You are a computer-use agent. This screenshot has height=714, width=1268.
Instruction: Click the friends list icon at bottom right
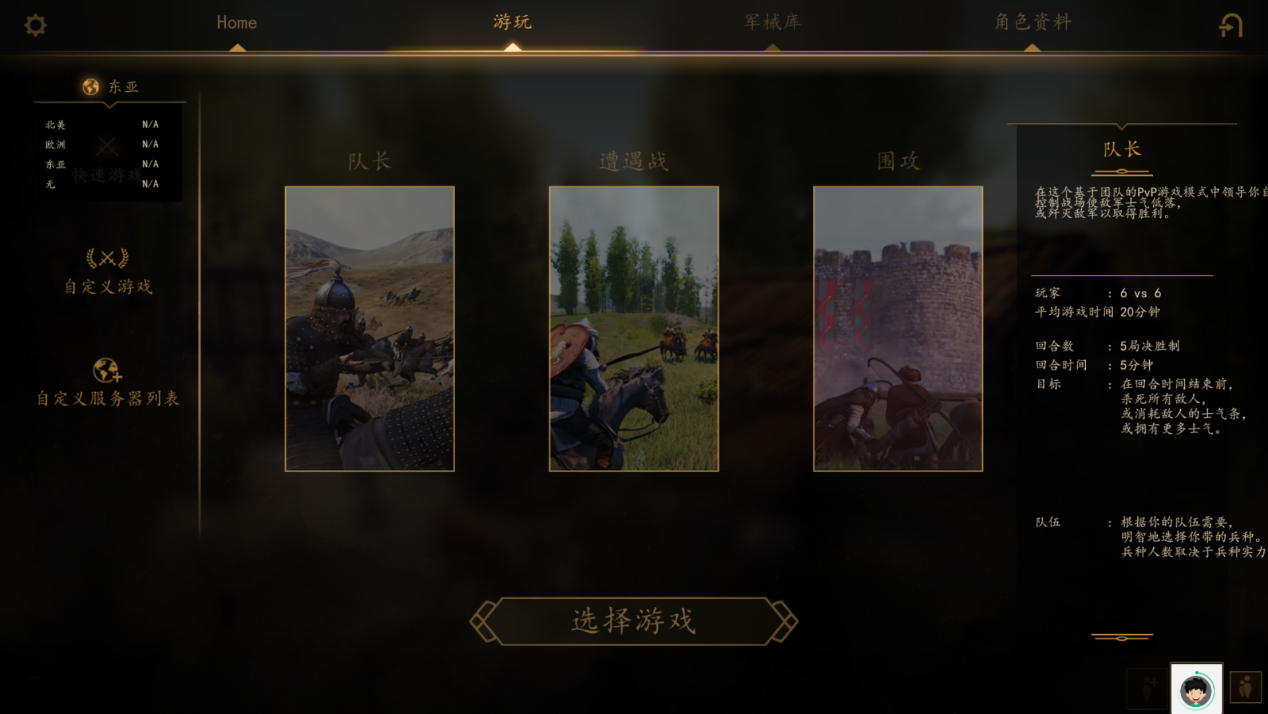click(1246, 687)
